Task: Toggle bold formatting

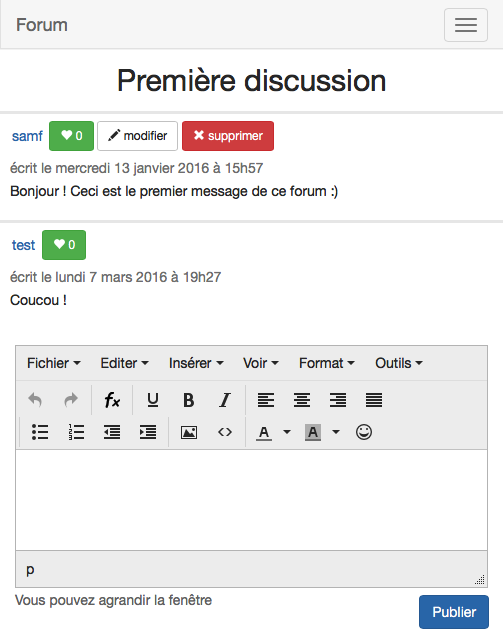Action: (189, 400)
